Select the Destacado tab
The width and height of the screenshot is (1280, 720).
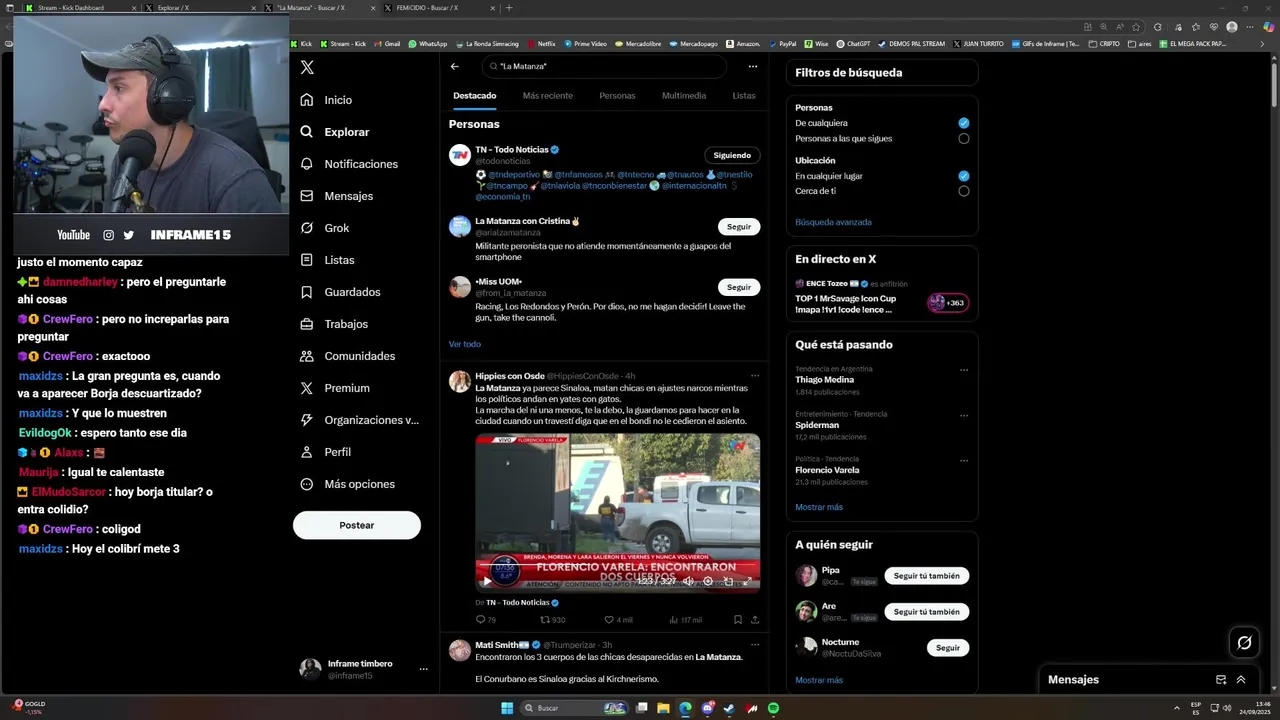pos(474,96)
